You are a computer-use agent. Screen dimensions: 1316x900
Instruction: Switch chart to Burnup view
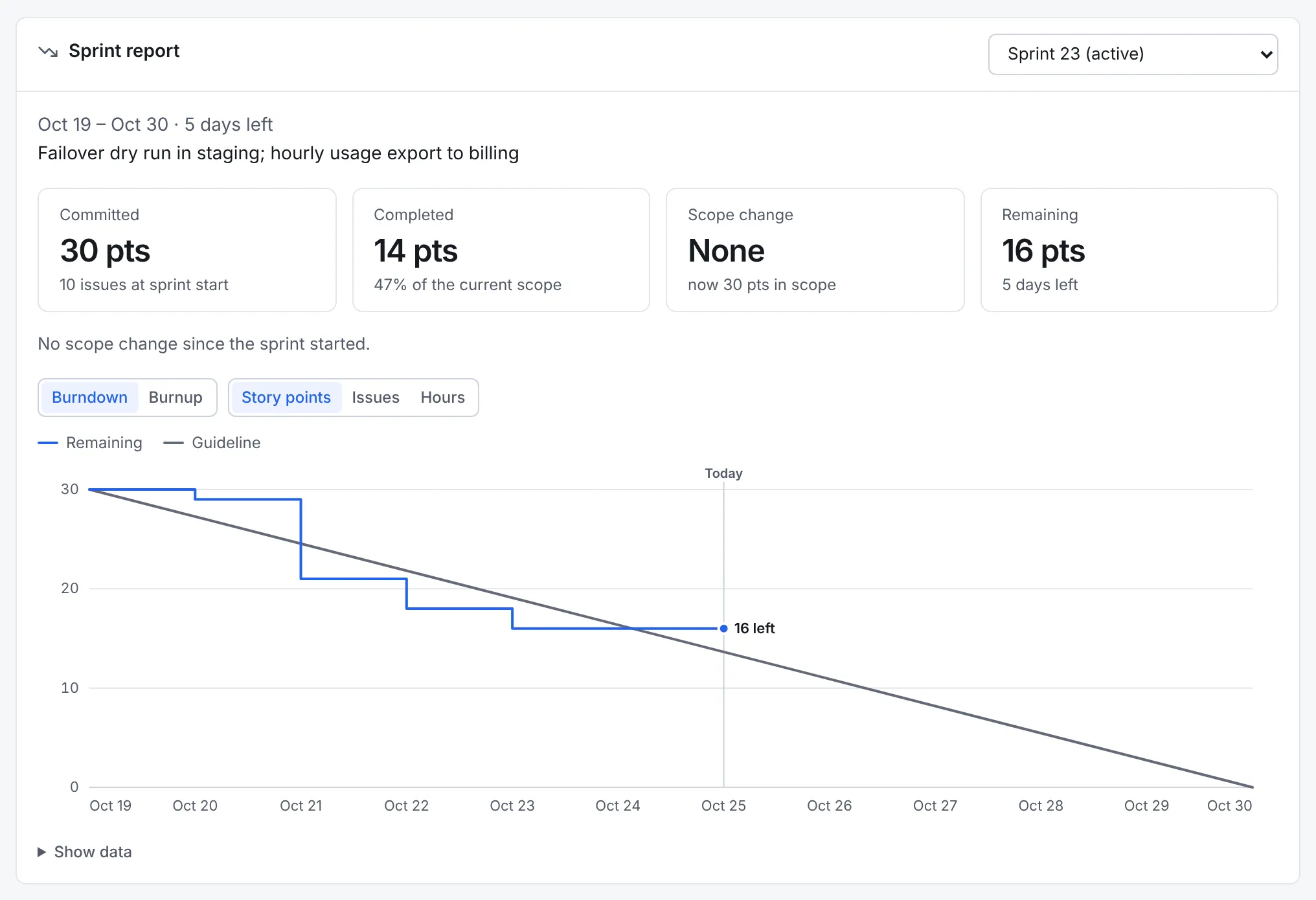click(x=176, y=398)
